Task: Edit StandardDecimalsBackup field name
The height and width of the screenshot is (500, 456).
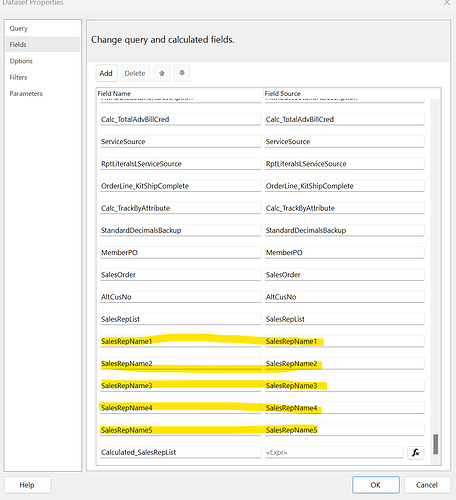Action: [180, 230]
